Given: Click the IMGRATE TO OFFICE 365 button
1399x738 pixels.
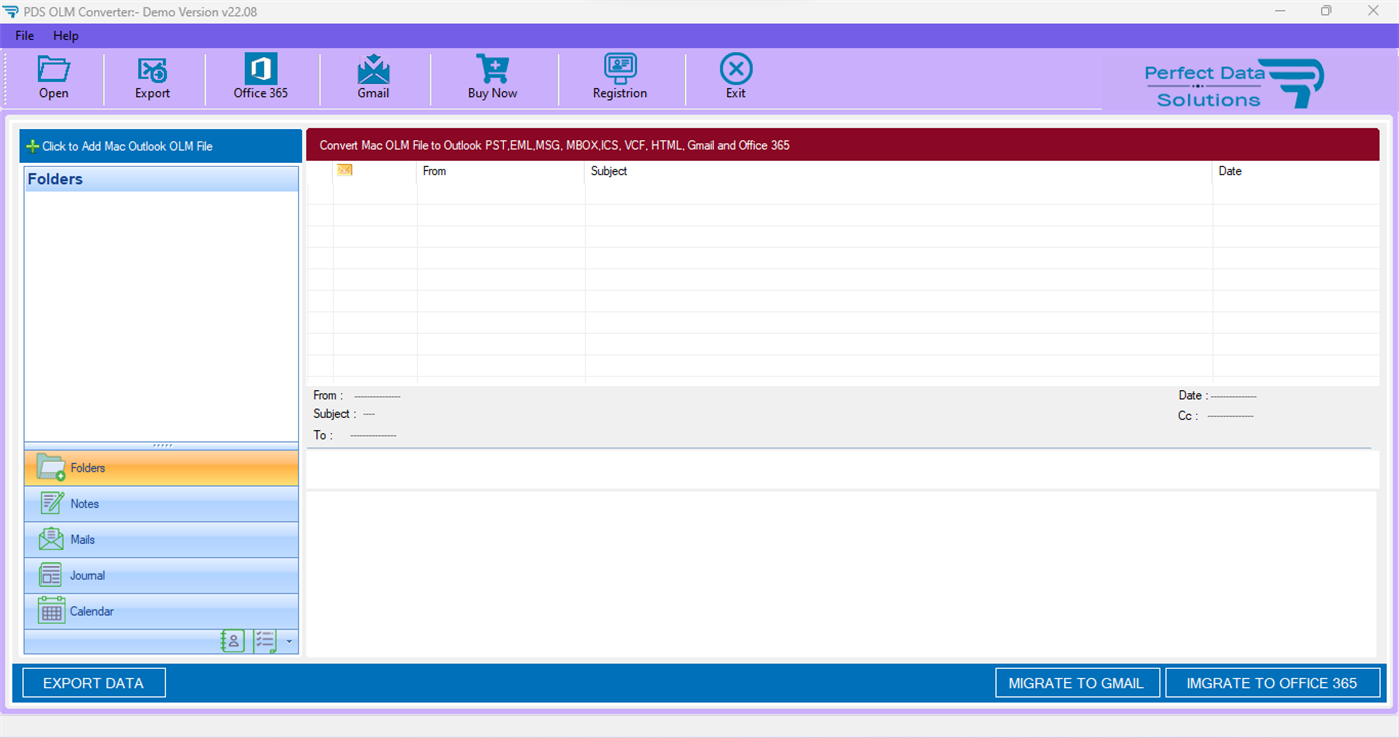Looking at the screenshot, I should [1272, 683].
